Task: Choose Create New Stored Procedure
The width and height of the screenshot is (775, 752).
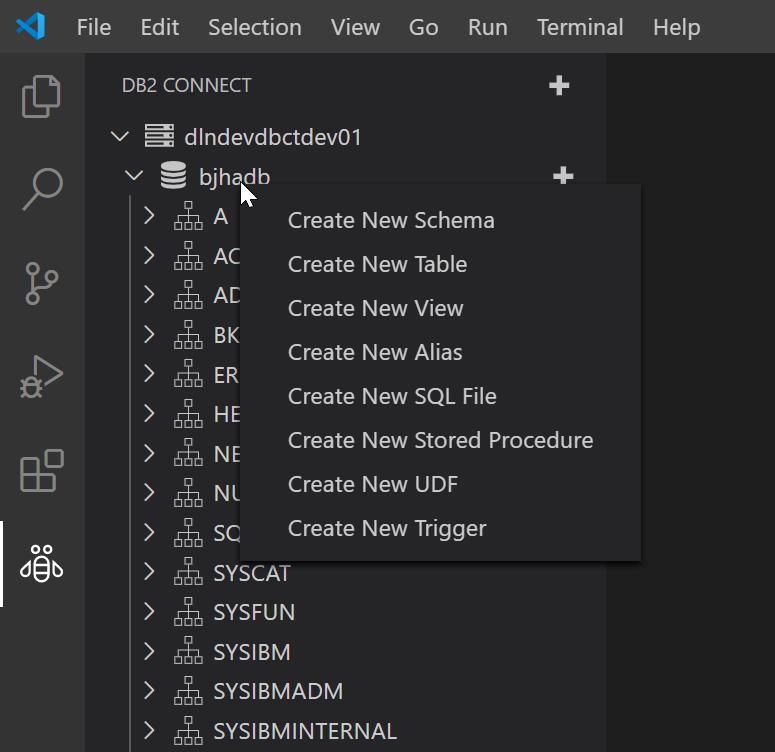Action: click(440, 441)
